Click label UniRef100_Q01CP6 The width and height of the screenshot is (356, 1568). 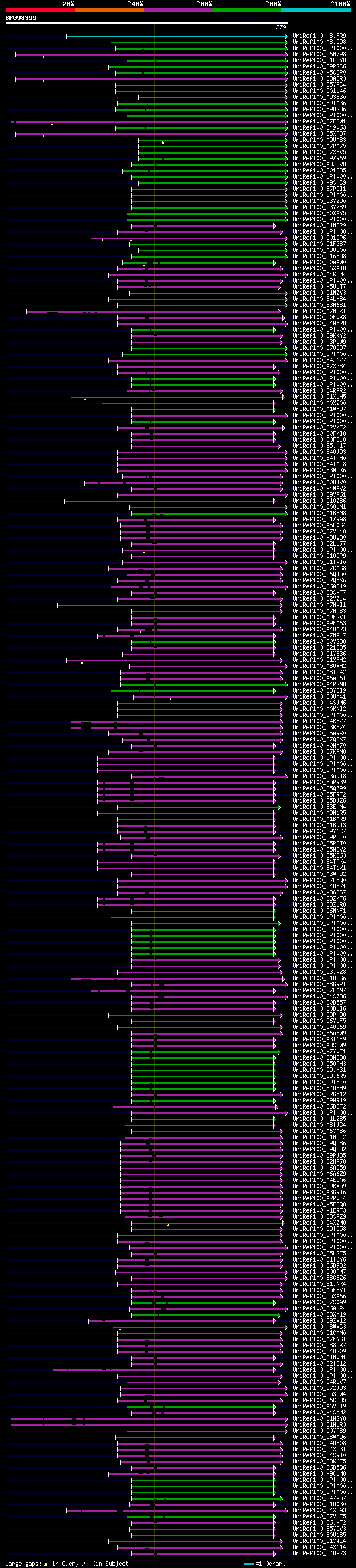319,238
